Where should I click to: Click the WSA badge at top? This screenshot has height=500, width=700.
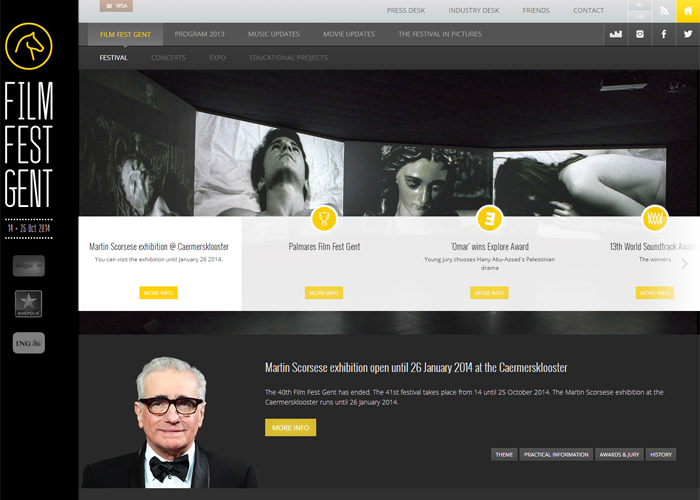pyautogui.click(x=116, y=6)
